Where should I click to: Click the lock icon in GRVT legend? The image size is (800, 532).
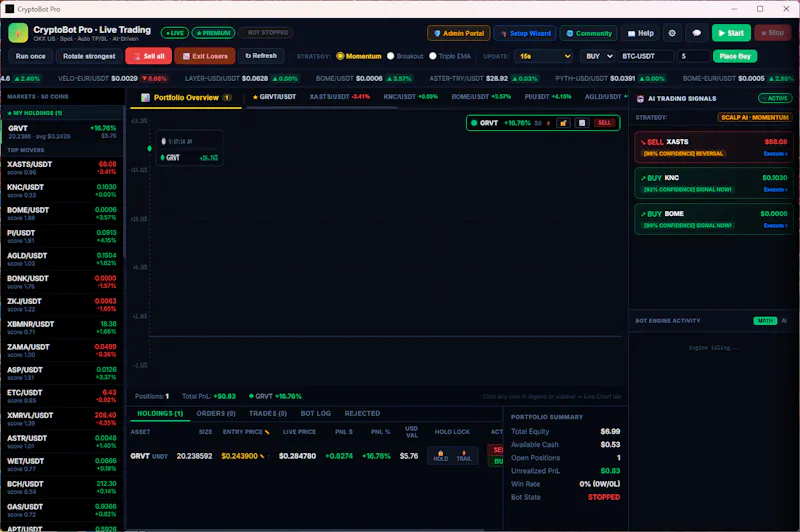563,123
